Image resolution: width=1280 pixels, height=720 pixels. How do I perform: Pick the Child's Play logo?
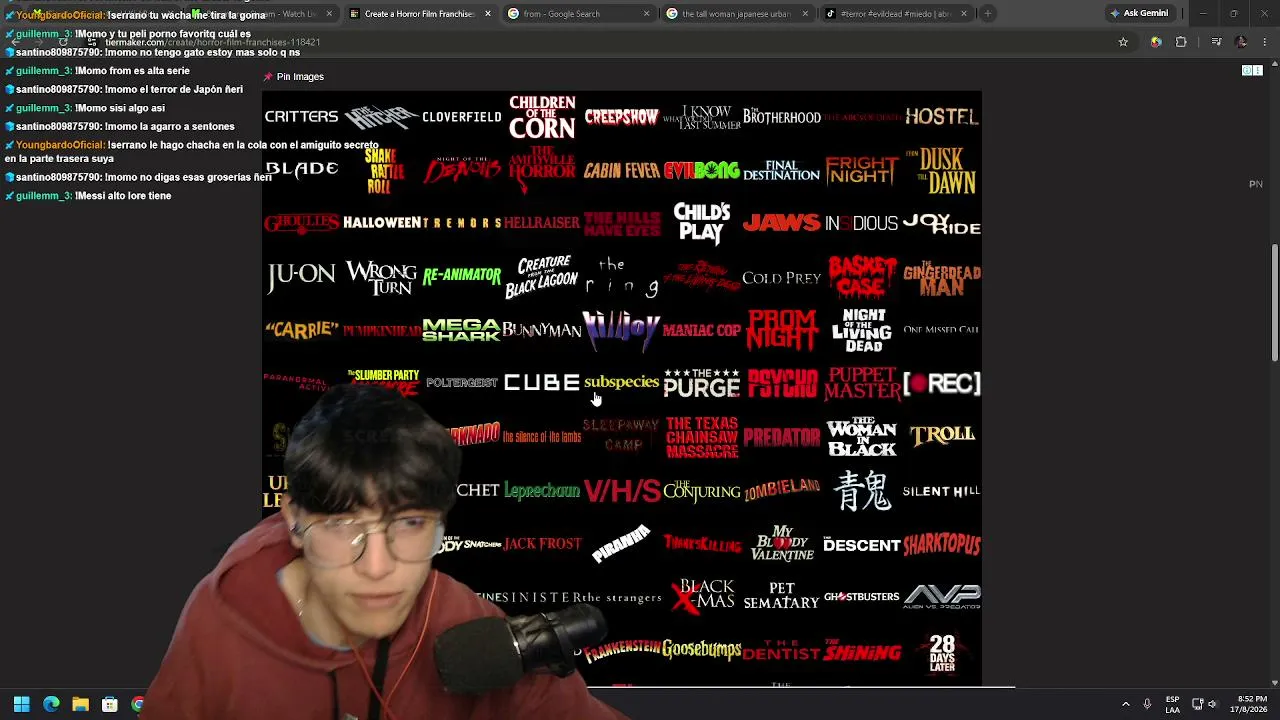(x=702, y=224)
